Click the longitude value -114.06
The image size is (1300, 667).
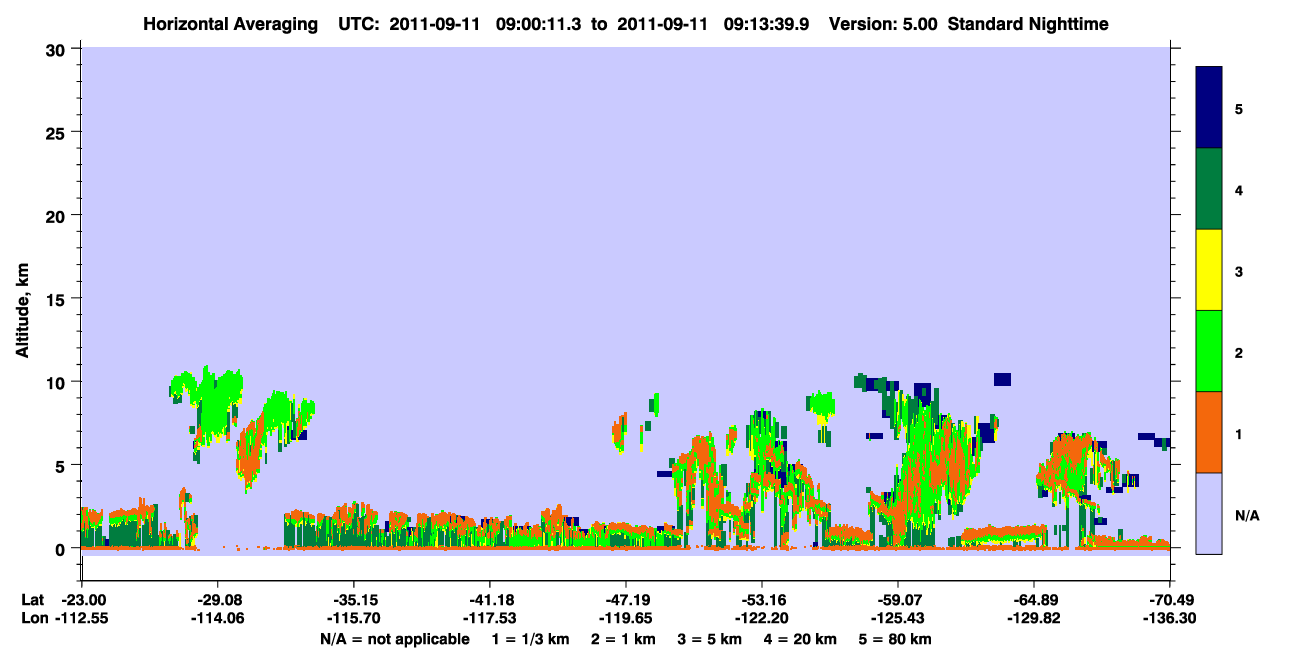click(217, 619)
